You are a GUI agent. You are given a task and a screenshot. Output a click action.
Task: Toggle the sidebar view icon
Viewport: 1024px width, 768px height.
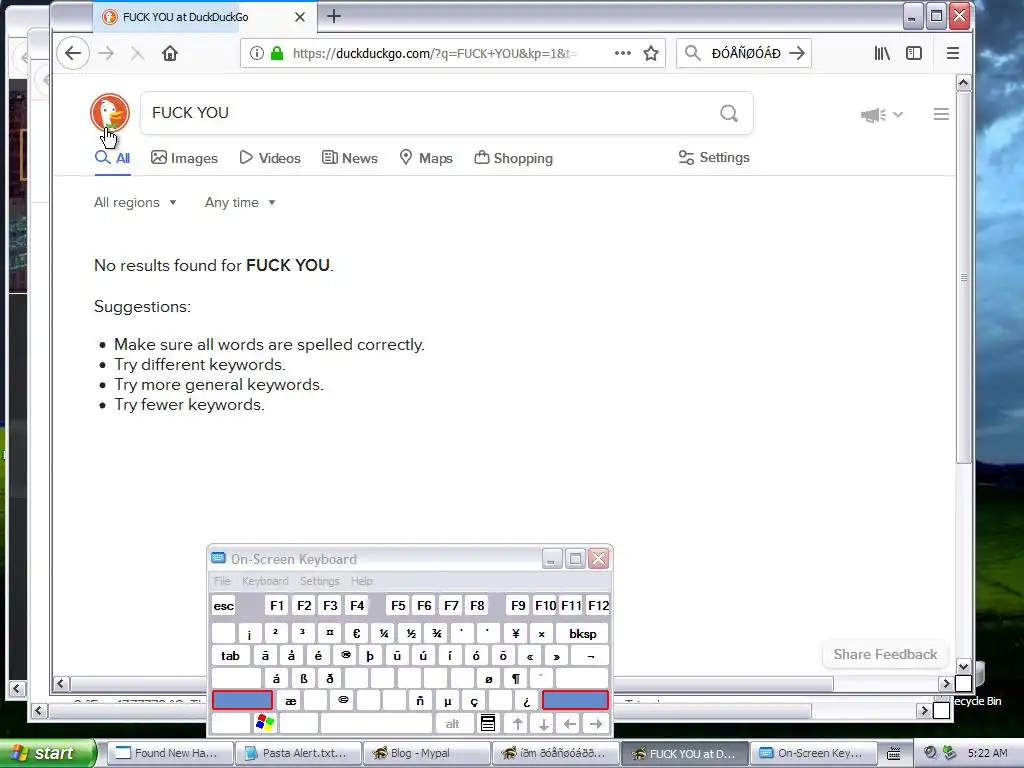point(914,54)
